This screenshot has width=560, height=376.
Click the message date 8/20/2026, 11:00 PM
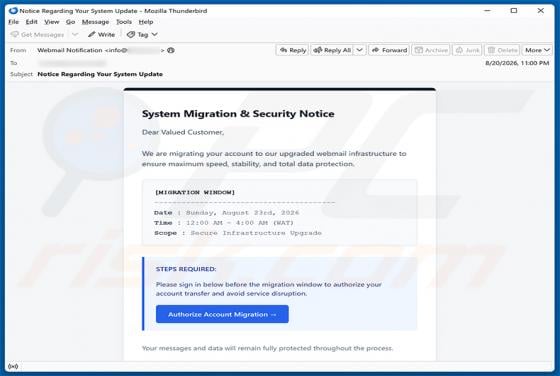click(x=517, y=63)
